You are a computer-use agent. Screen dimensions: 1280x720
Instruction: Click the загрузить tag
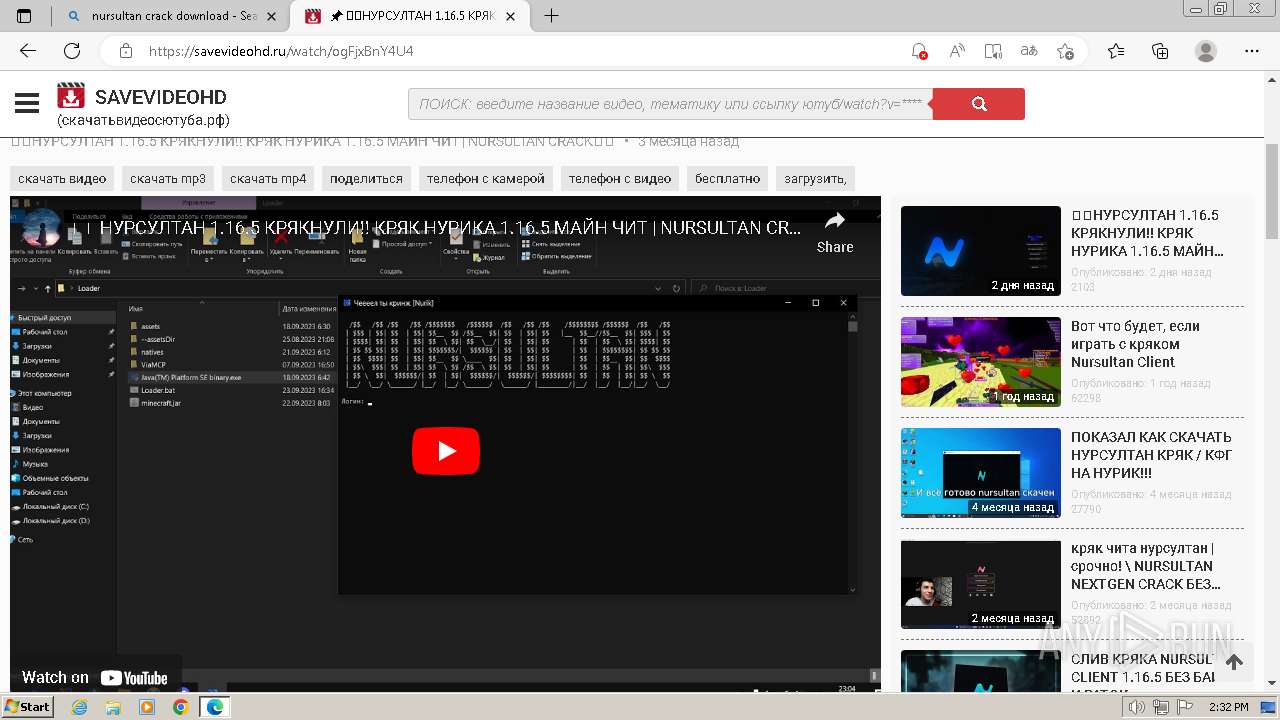click(x=816, y=178)
